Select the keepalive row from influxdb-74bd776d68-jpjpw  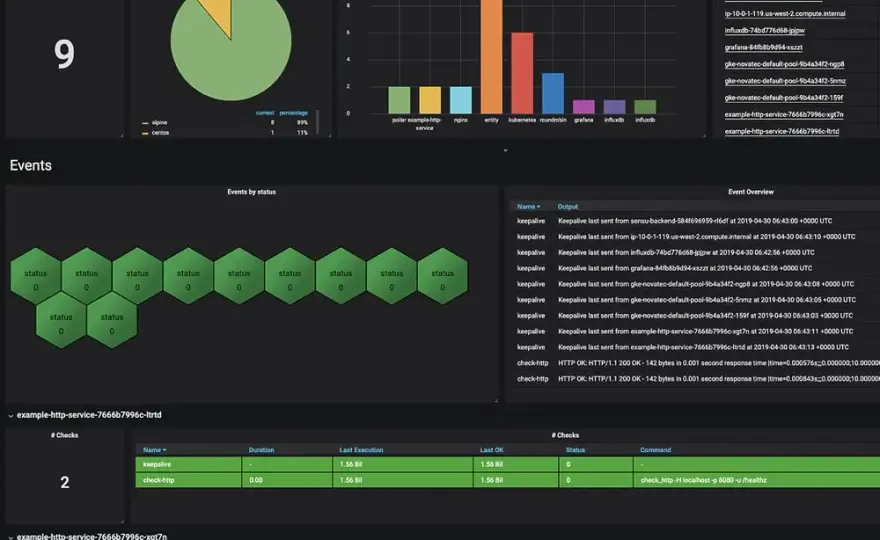coord(696,253)
